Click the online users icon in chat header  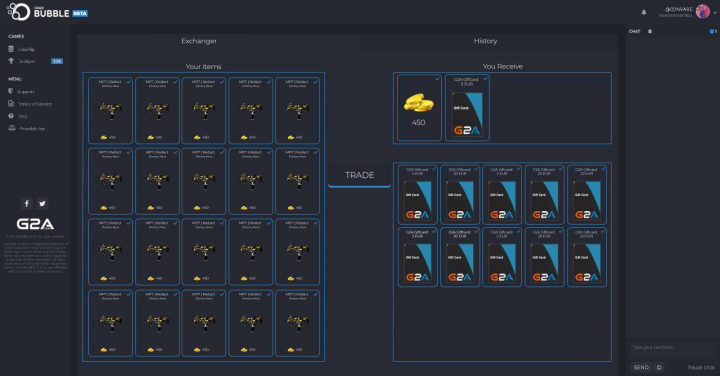pyautogui.click(x=712, y=31)
